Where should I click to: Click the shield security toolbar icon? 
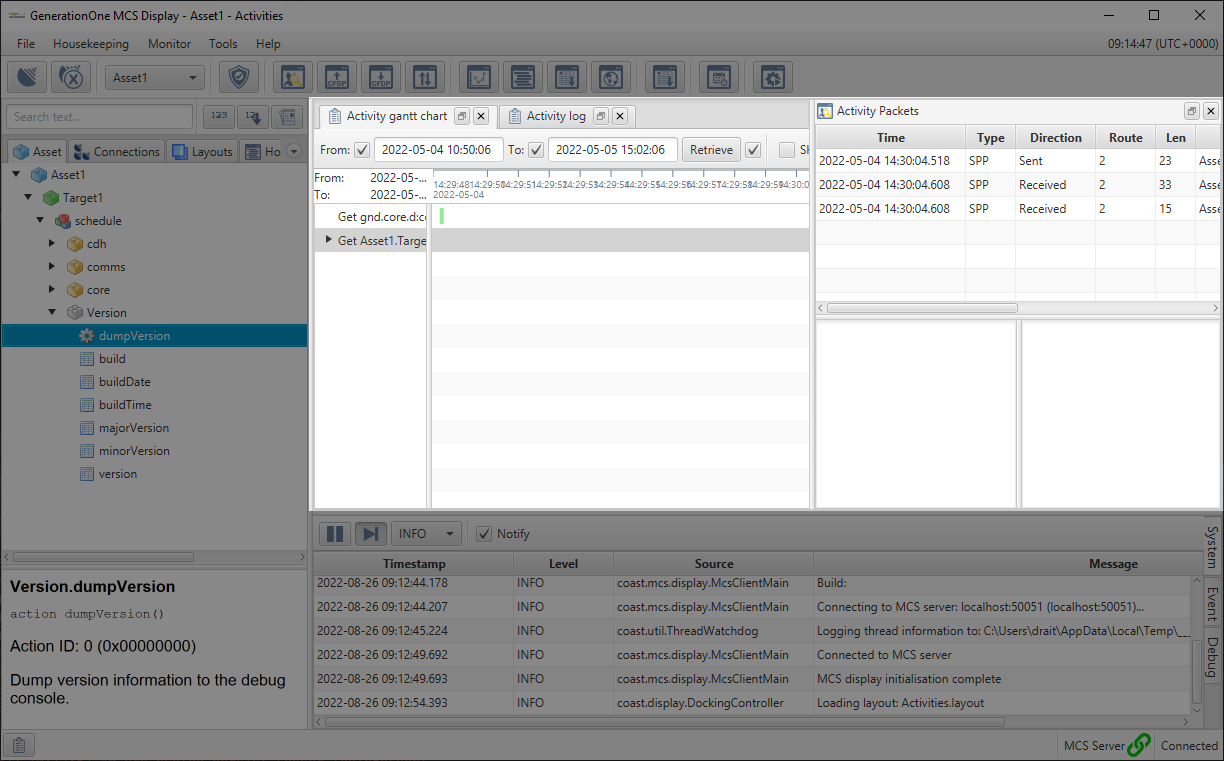click(x=238, y=77)
